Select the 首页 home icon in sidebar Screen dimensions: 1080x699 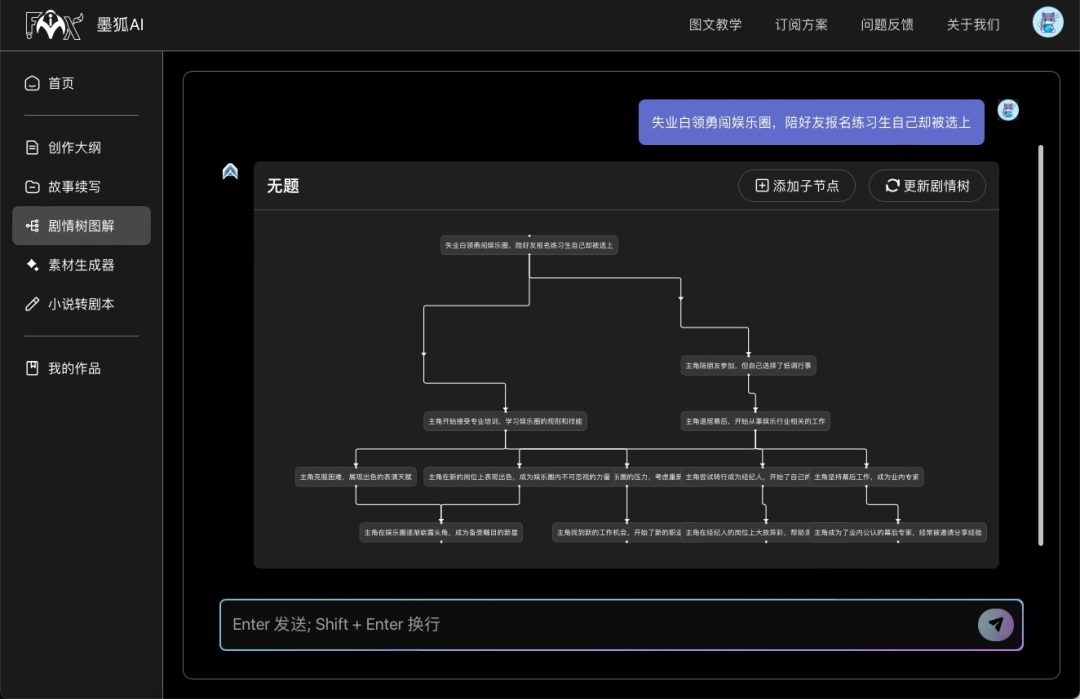click(33, 83)
